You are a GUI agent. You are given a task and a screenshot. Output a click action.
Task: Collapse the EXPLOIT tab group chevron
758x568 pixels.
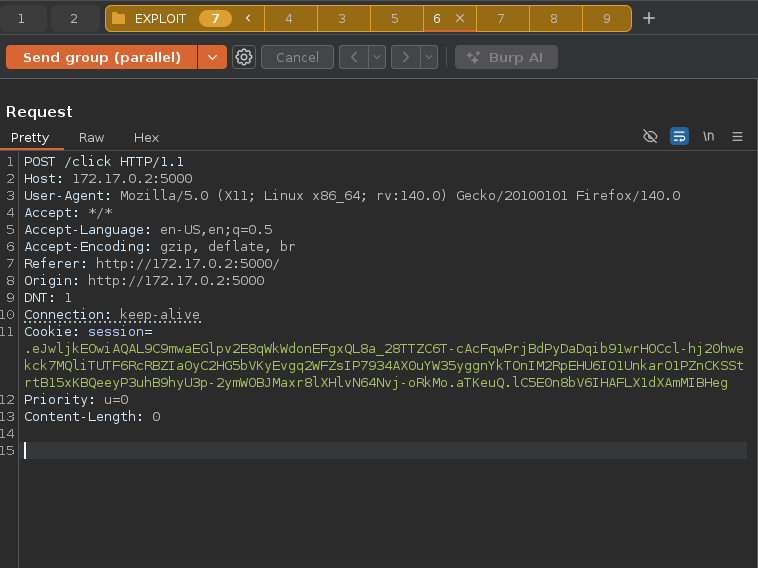coord(248,18)
